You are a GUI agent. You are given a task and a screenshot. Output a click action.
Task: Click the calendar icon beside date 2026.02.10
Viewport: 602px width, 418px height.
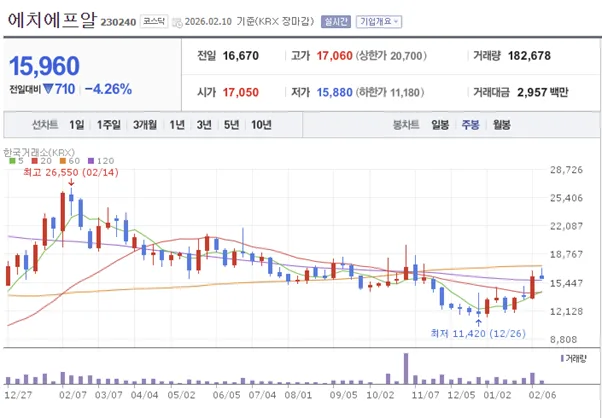[x=177, y=22]
